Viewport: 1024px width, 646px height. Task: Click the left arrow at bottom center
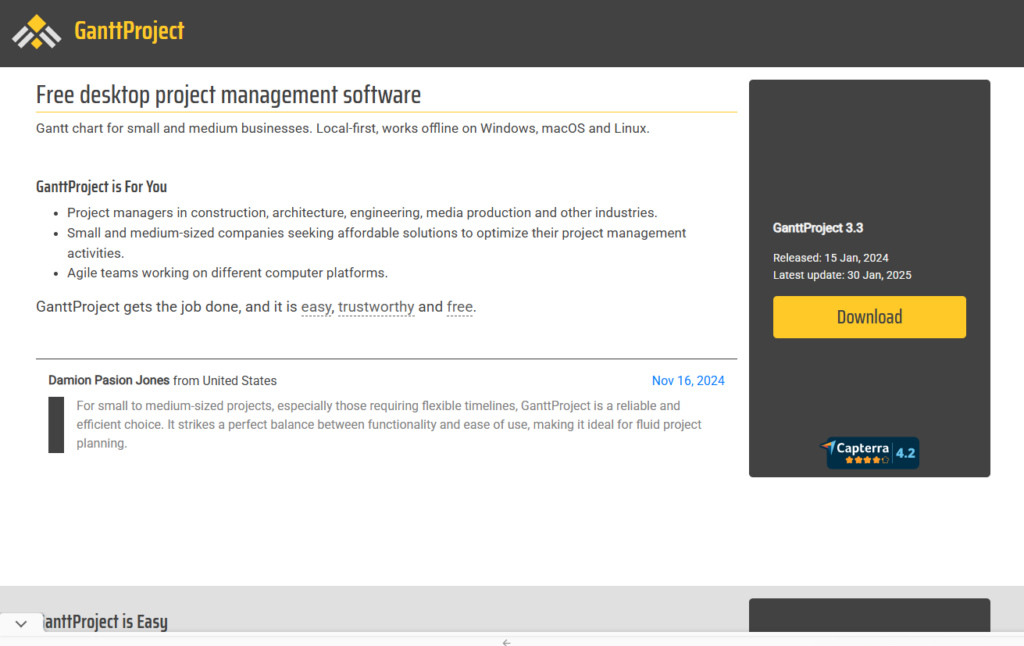pos(506,642)
